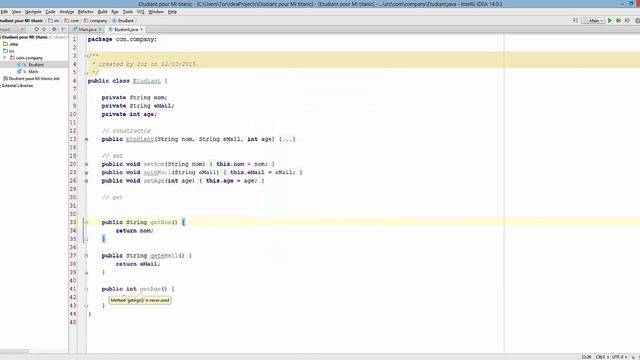This screenshot has width=640, height=360.
Task: Click collapse all icon in Project panel toolbar
Action: pyautogui.click(x=44, y=29)
